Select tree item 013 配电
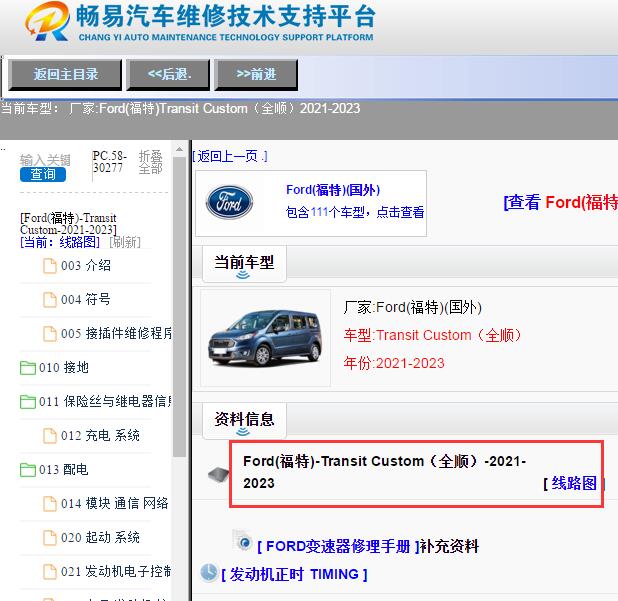This screenshot has height=601, width=618. coord(64,470)
